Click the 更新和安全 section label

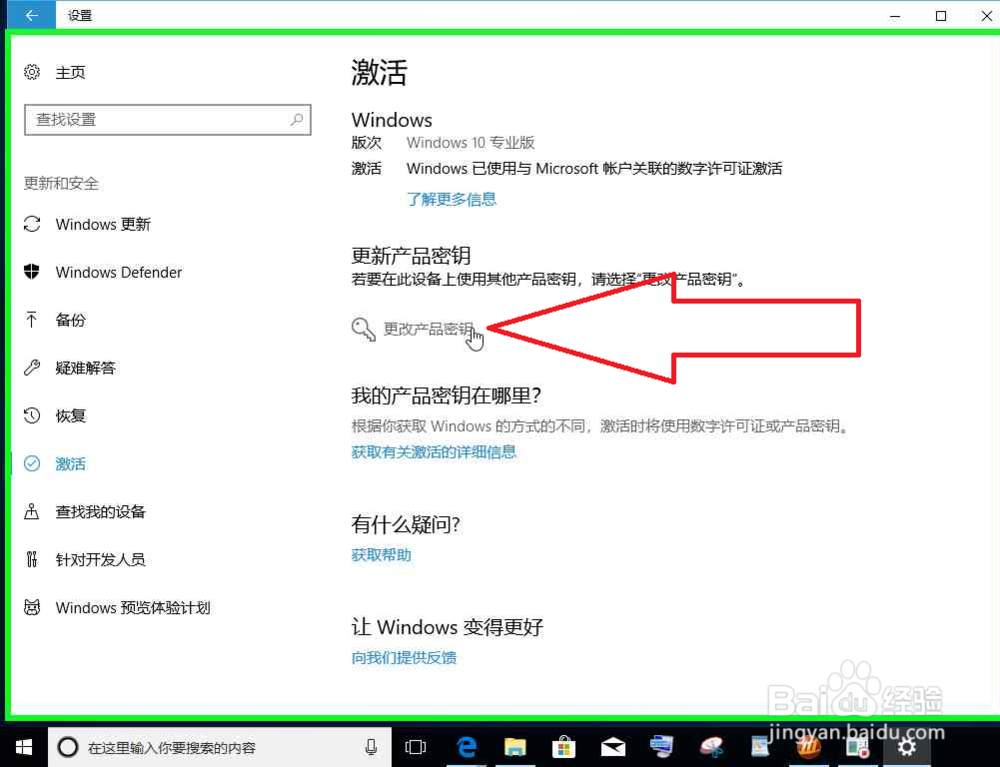pyautogui.click(x=61, y=184)
